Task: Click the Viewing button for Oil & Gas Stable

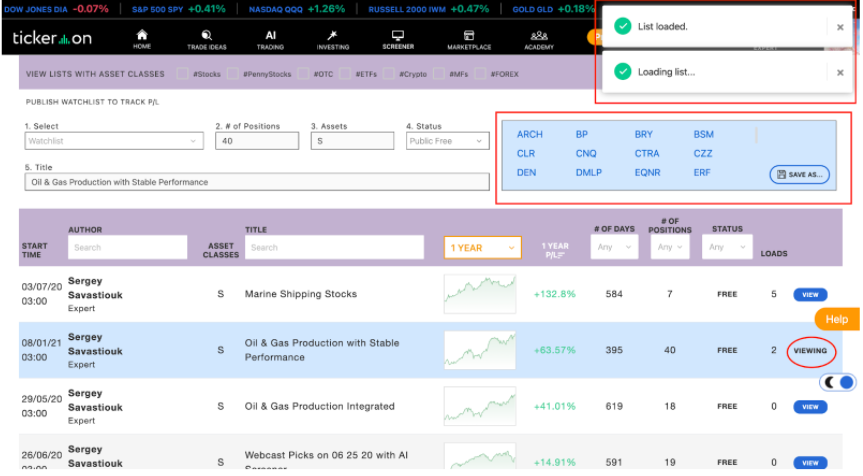Action: pyautogui.click(x=810, y=351)
